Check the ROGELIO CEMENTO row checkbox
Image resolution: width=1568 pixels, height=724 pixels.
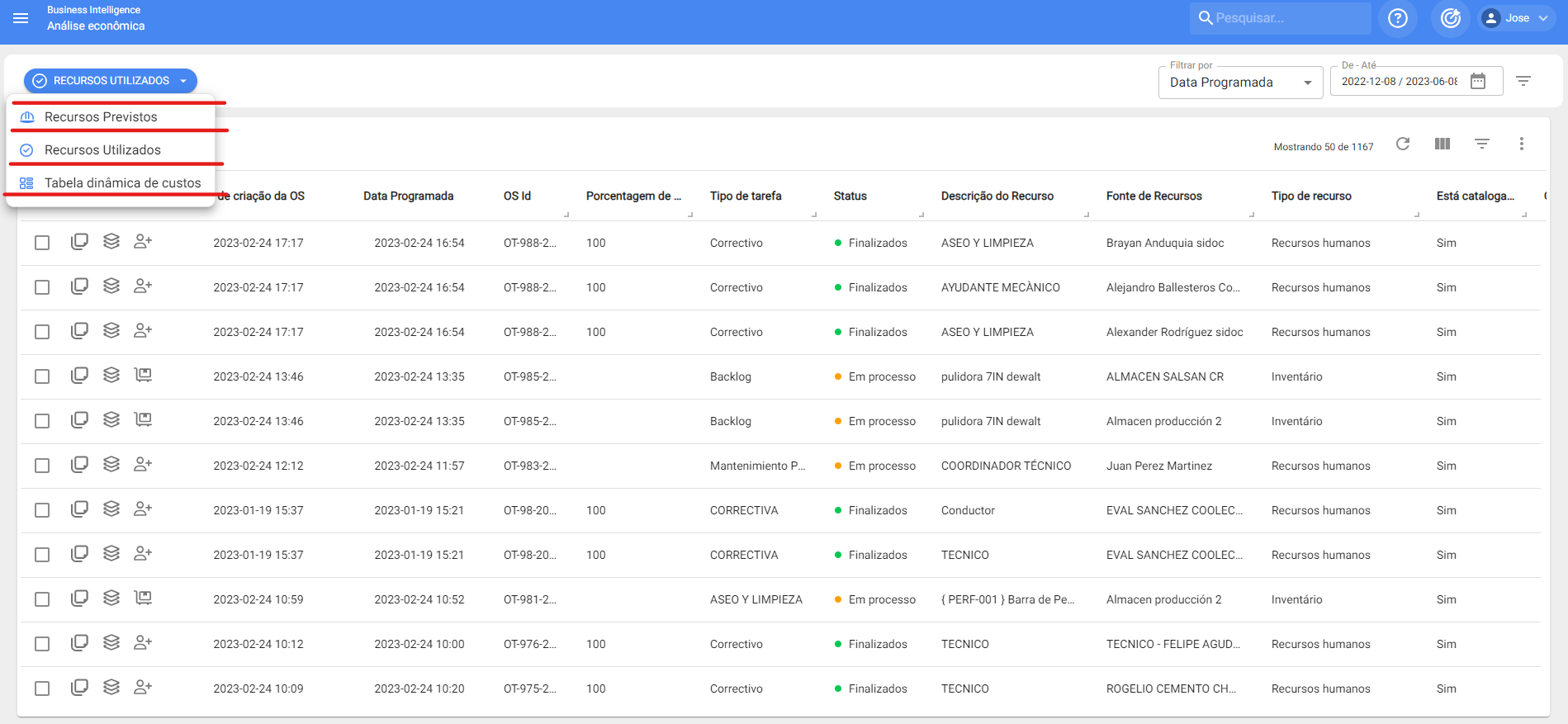(x=42, y=689)
